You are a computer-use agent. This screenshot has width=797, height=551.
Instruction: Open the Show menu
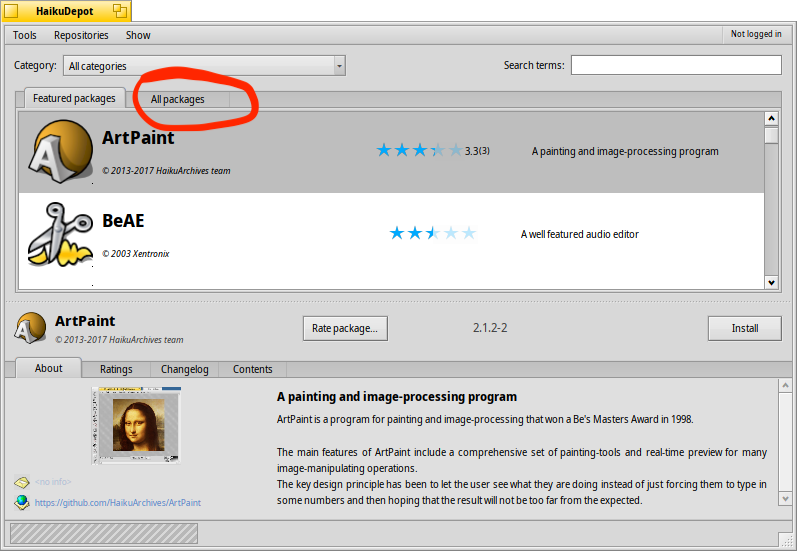[138, 35]
